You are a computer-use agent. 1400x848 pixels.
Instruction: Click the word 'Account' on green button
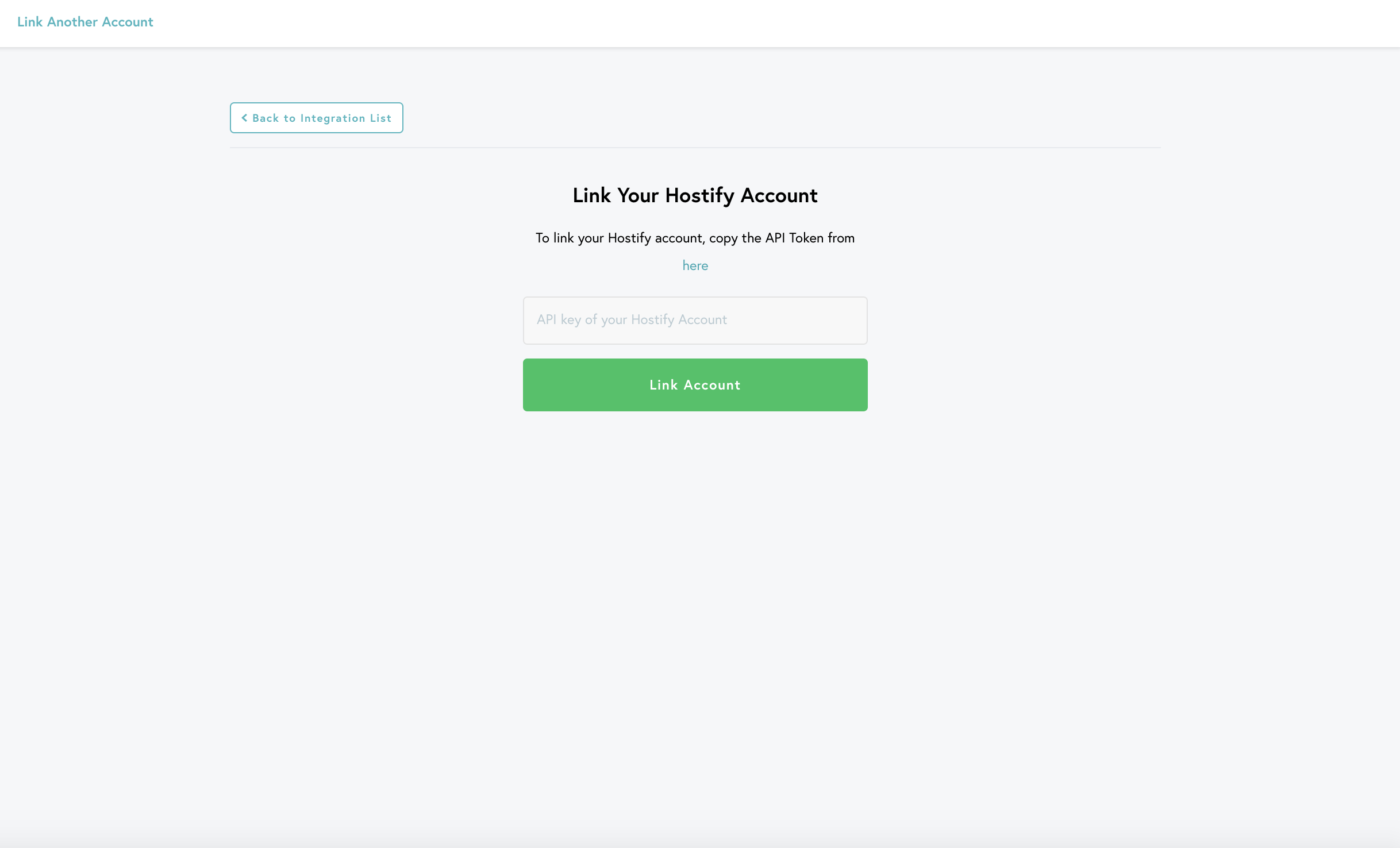[x=712, y=385]
